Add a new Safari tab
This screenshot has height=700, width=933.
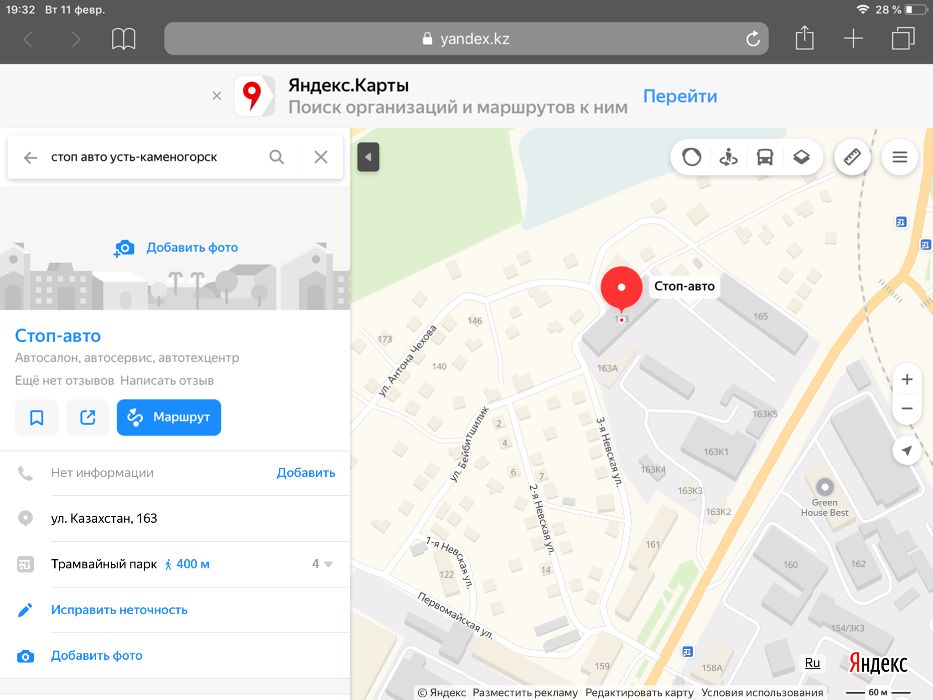853,39
